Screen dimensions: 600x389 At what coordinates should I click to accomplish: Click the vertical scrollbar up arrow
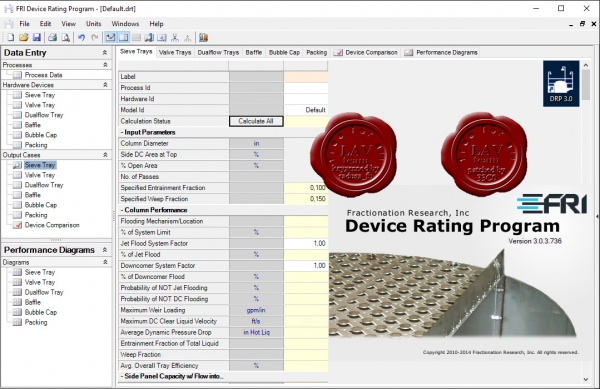(x=586, y=65)
